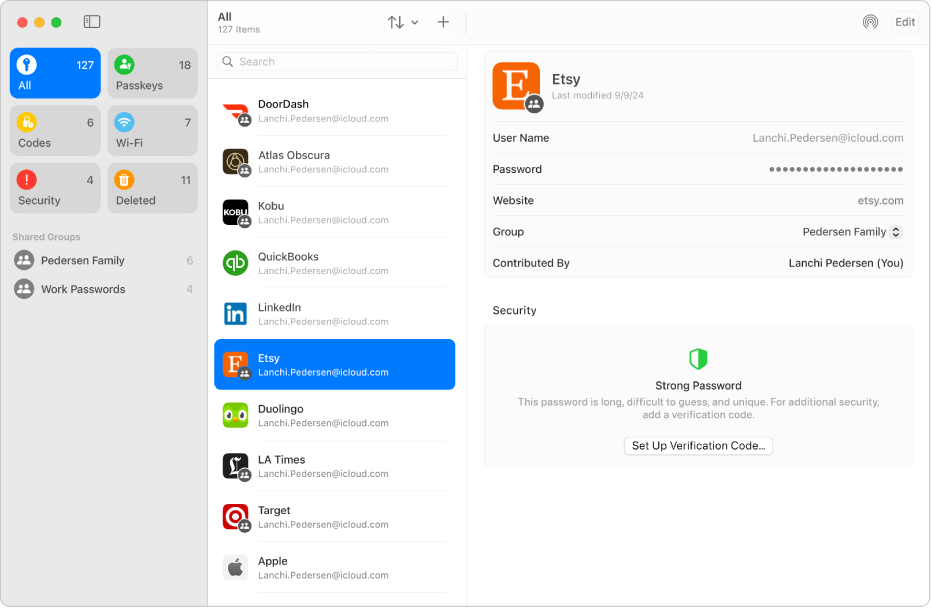Screen dimensions: 932x610
Task: Click the Deleted trash icon
Action: [124, 180]
